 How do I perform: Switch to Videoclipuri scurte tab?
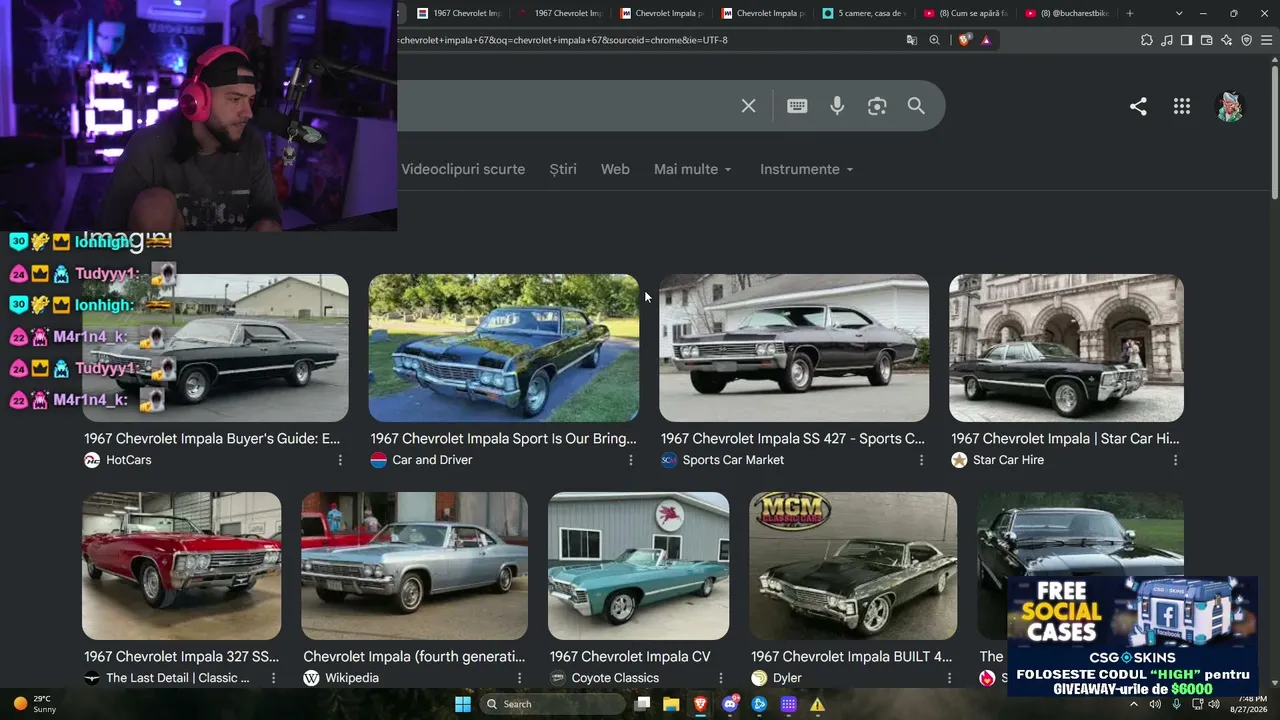[x=463, y=169]
